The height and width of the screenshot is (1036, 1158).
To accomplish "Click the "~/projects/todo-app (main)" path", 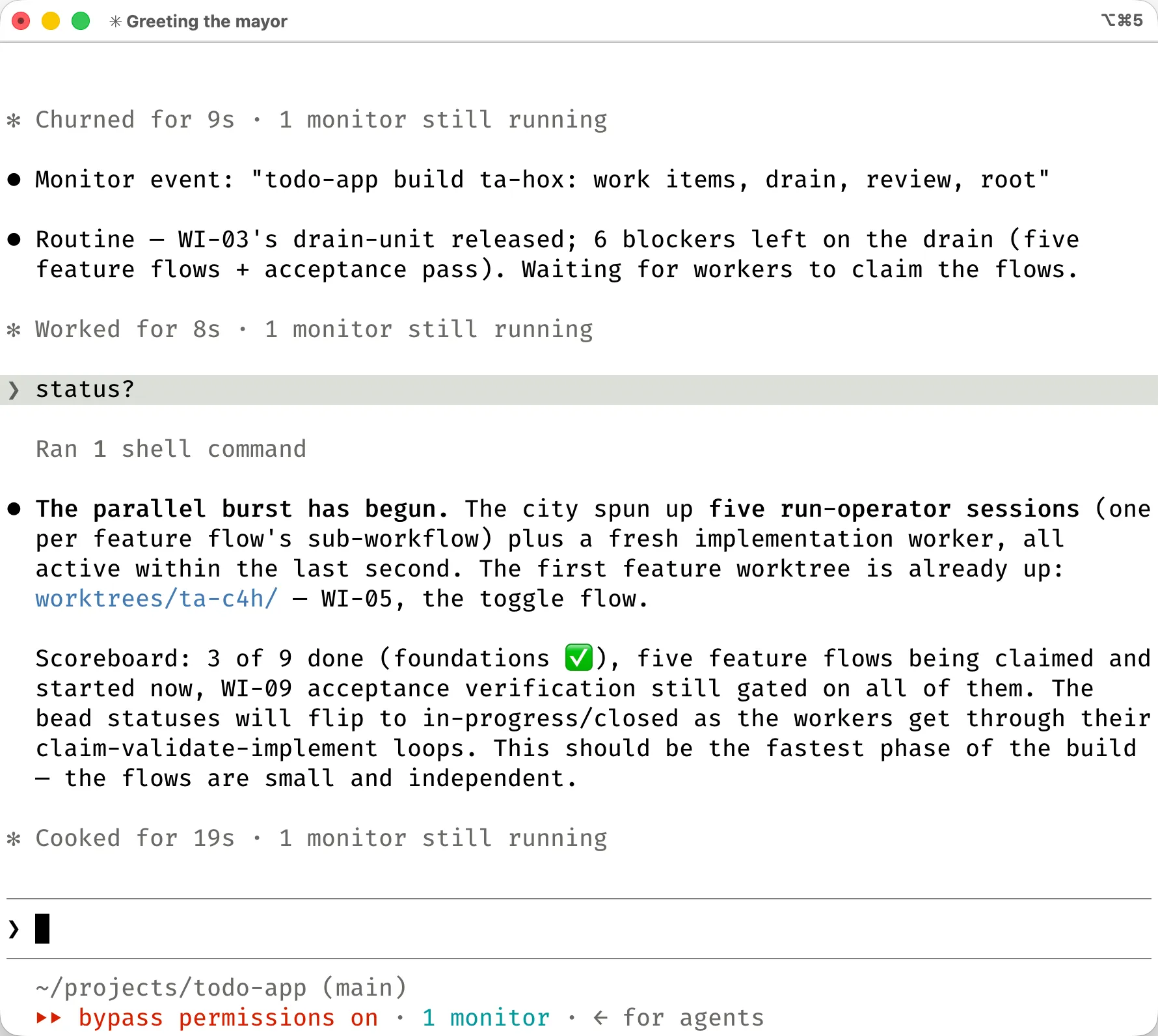I will click(x=221, y=988).
